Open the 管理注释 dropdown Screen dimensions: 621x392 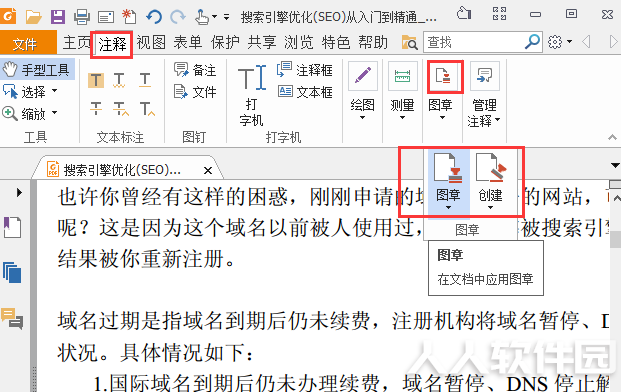[x=484, y=94]
